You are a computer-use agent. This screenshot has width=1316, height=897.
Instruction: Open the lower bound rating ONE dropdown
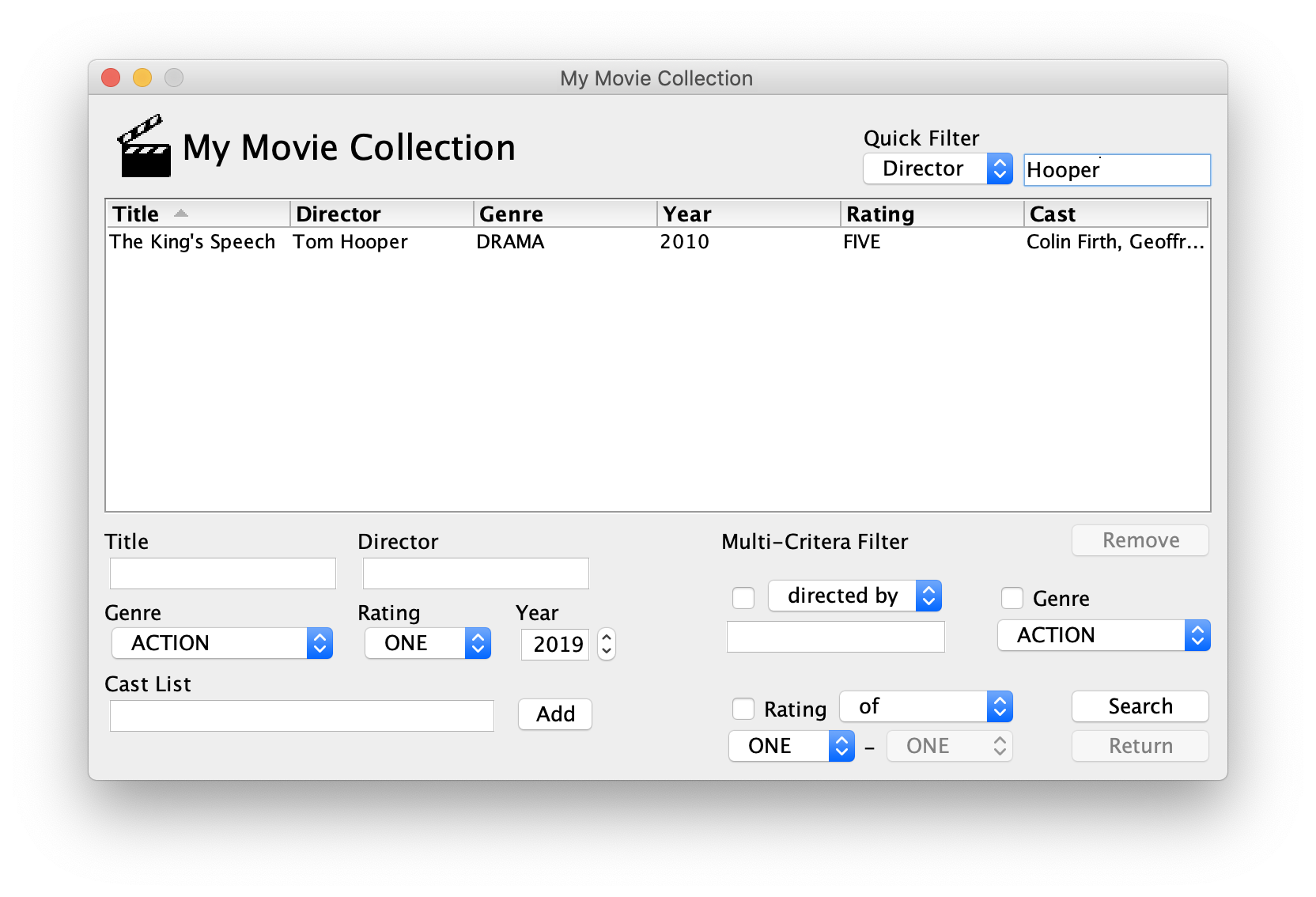(792, 746)
